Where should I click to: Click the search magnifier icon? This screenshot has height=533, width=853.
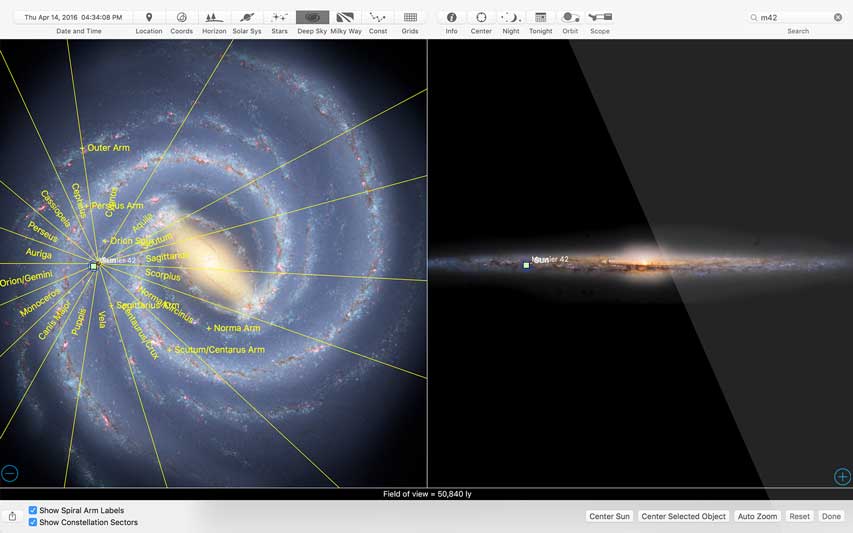coord(753,17)
